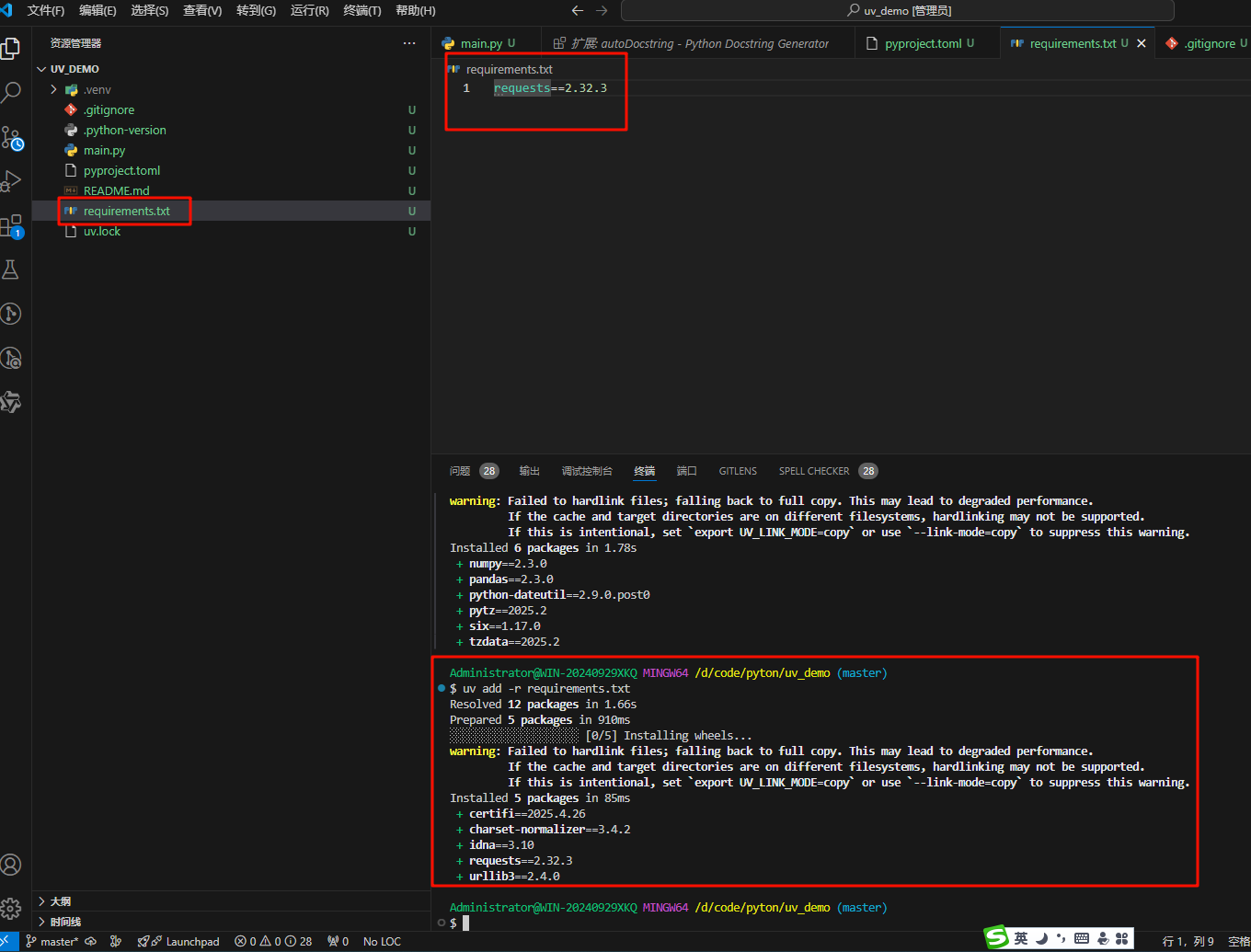Click the 行 1, 列 9 cursor position
The image size is (1251, 952).
(x=1188, y=941)
